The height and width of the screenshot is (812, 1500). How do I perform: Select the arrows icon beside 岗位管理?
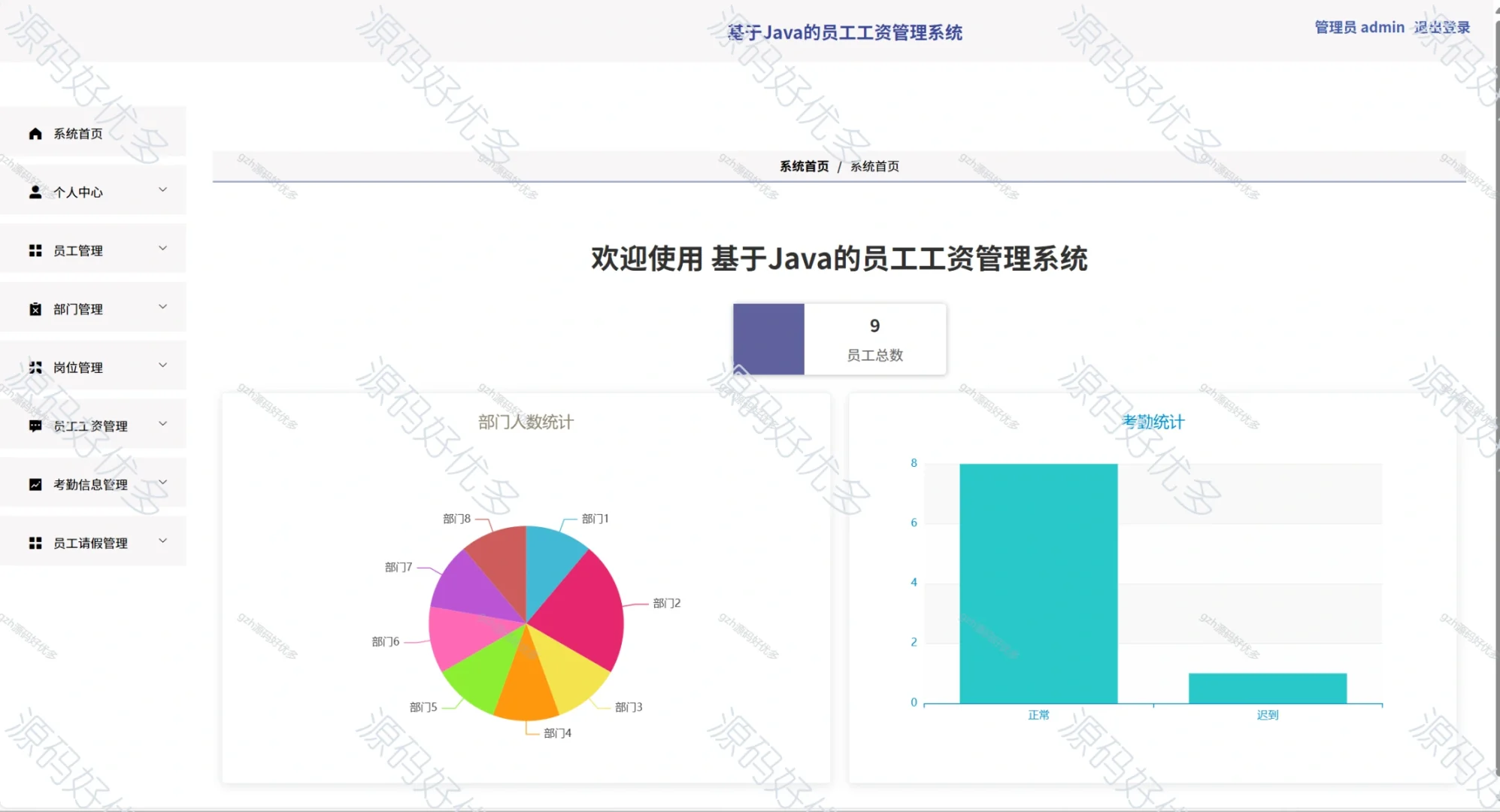tap(34, 367)
